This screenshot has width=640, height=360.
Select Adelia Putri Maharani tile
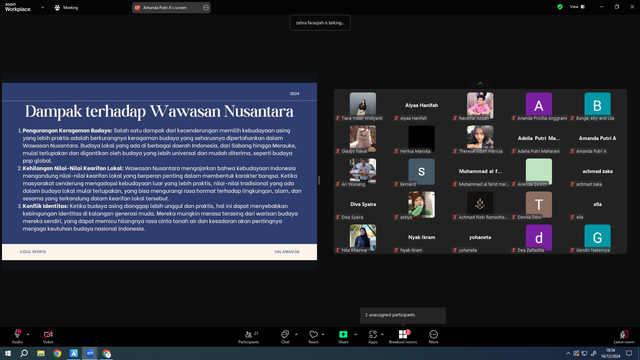pyautogui.click(x=539, y=139)
